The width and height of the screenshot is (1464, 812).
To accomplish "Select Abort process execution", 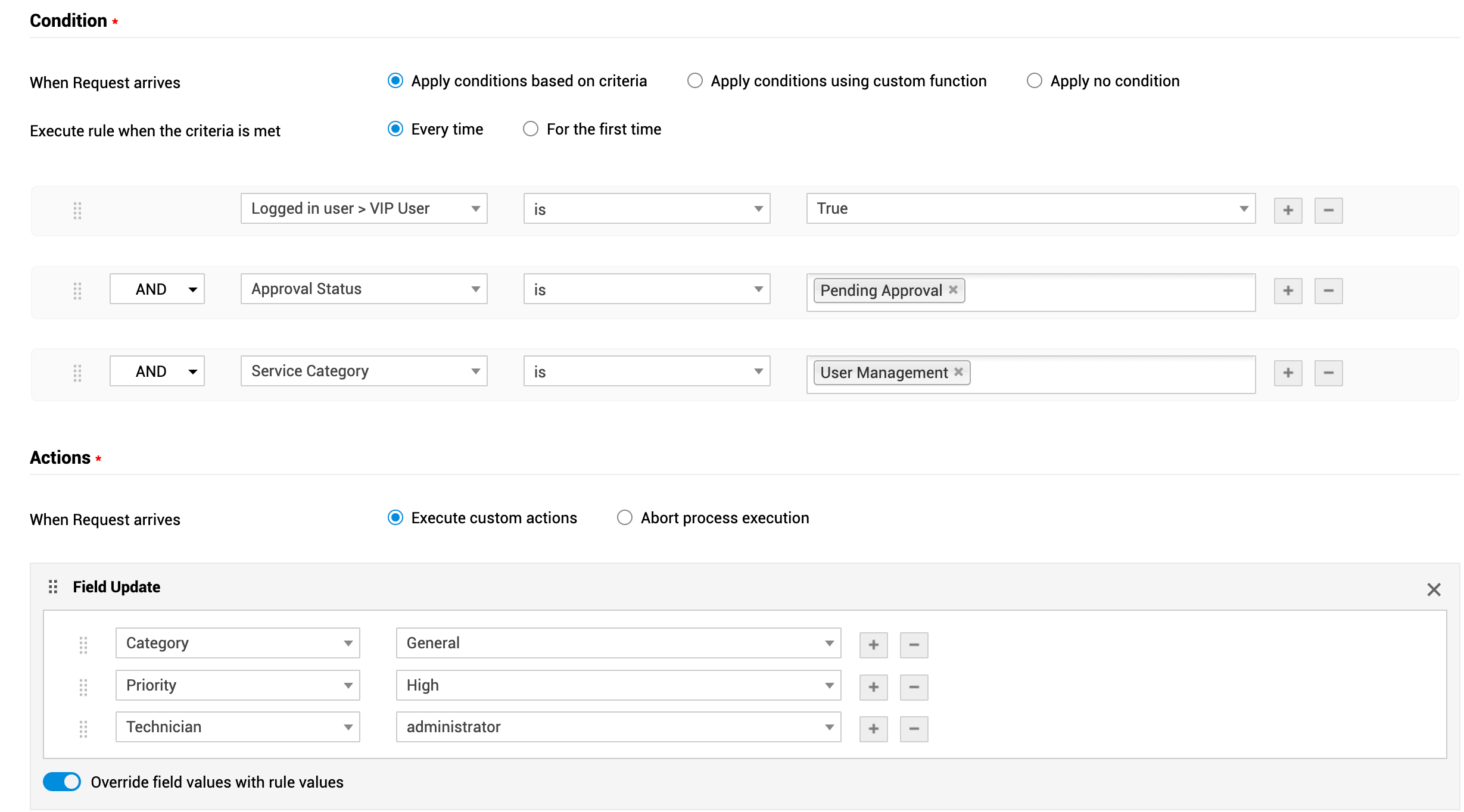I will pyautogui.click(x=624, y=517).
